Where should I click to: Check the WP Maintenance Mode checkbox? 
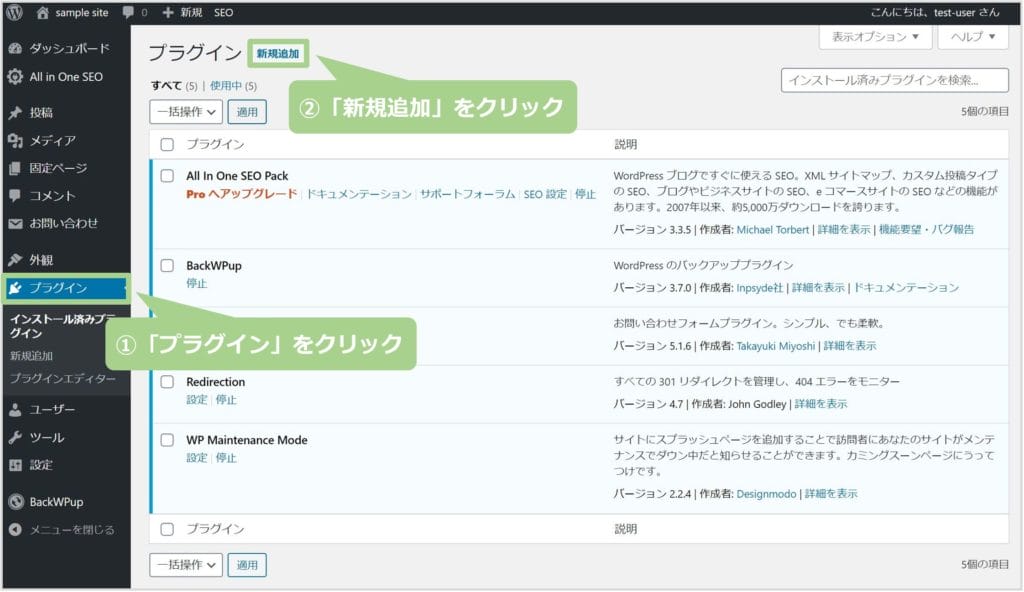167,440
